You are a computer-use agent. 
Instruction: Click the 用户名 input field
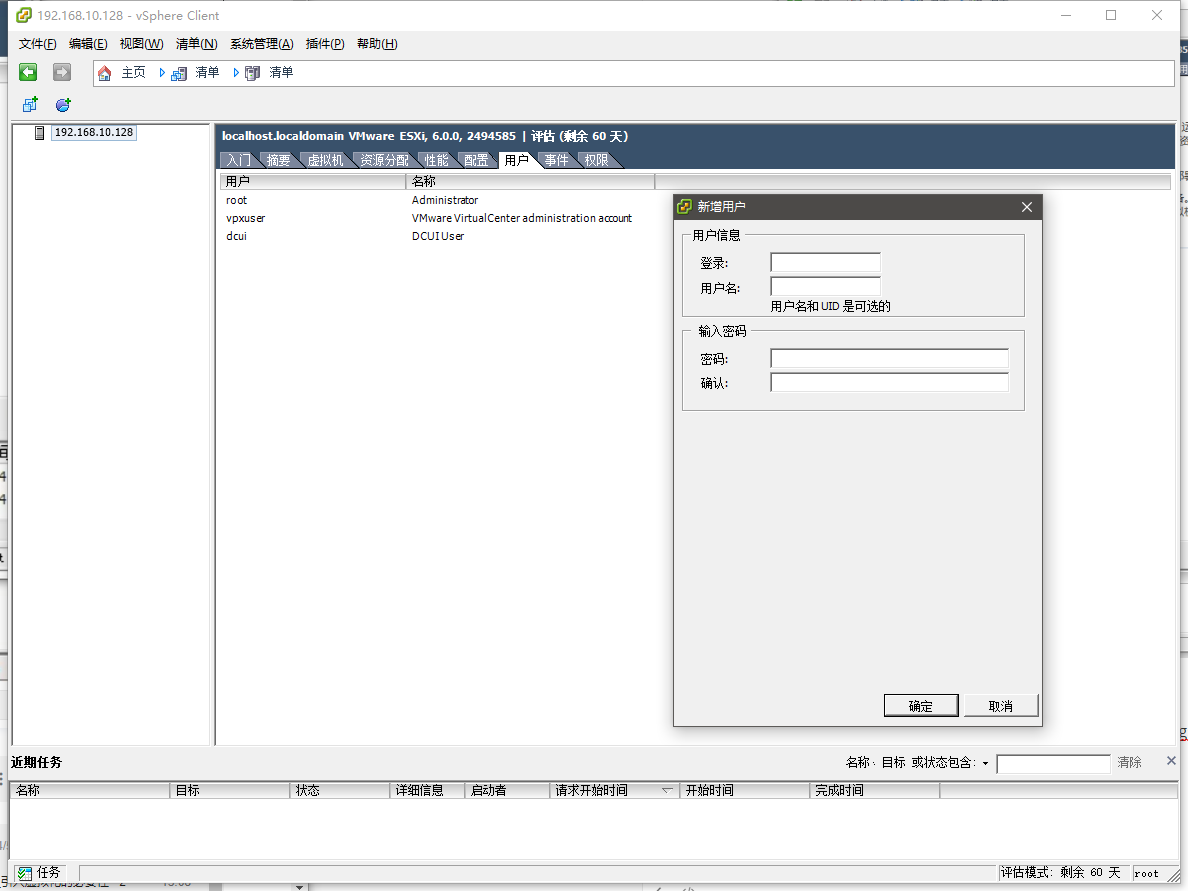(825, 286)
